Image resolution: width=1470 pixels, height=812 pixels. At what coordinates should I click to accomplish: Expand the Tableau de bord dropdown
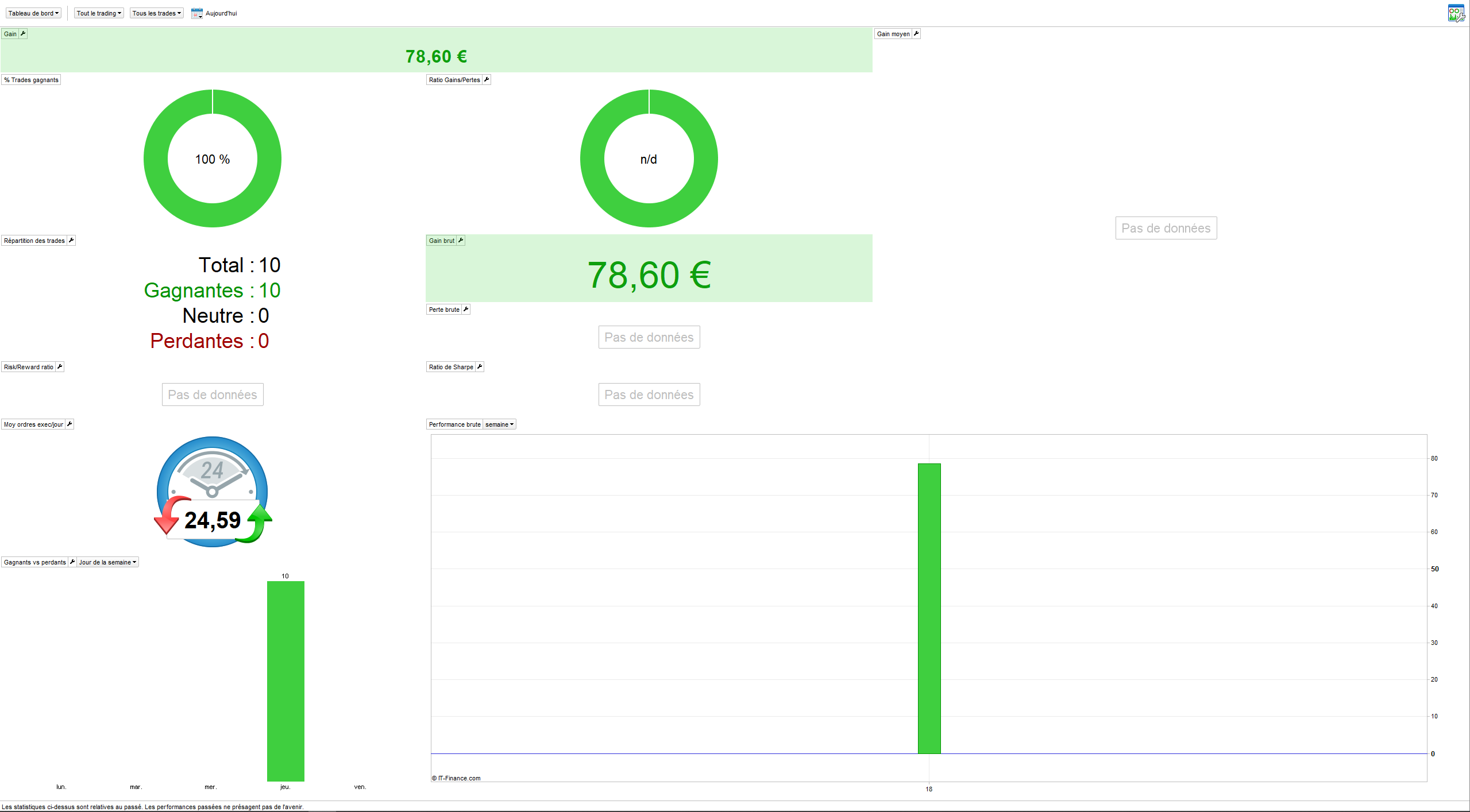pos(33,13)
